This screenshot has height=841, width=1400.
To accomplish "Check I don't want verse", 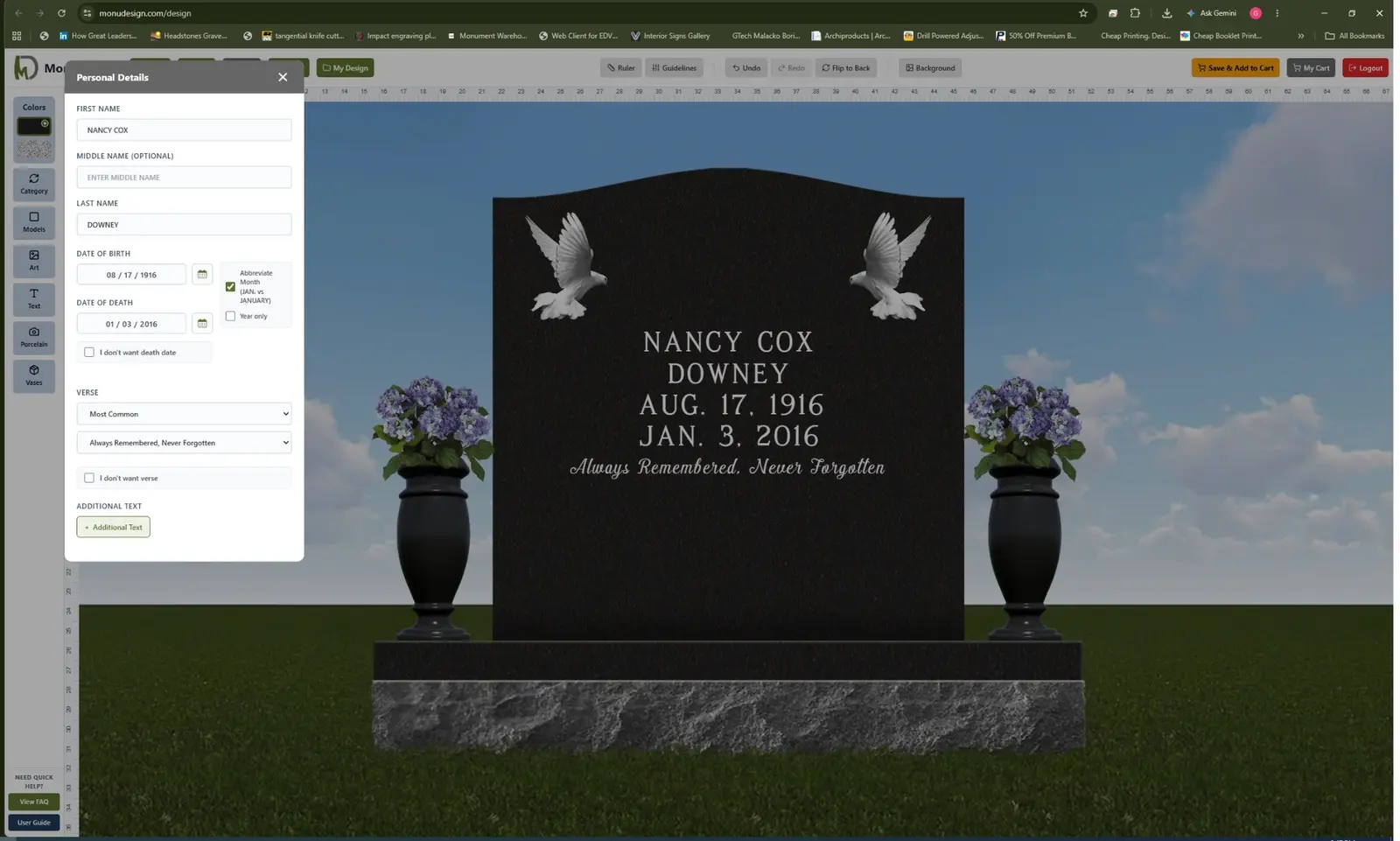I will 89,478.
